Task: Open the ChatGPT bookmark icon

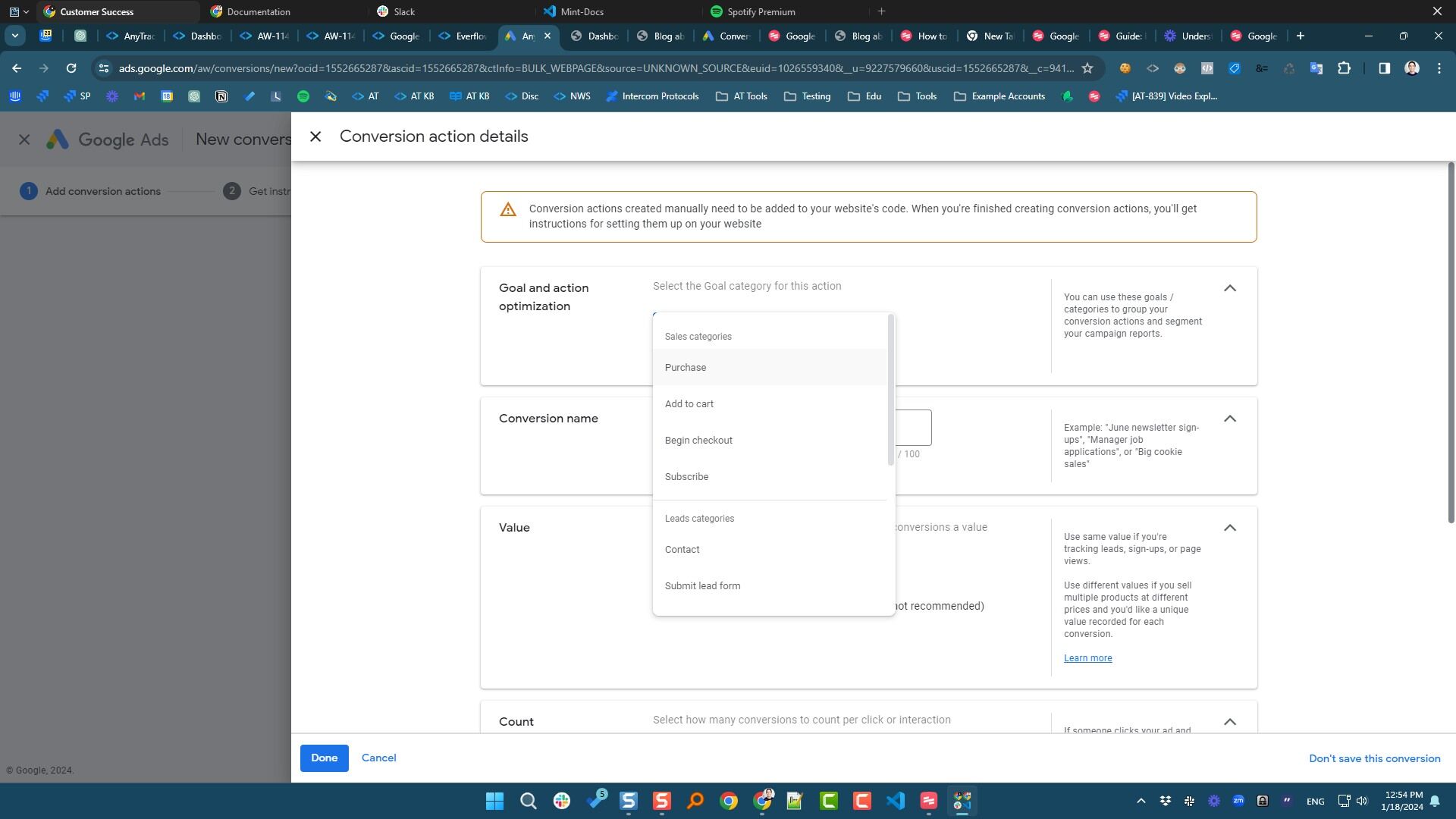Action: coord(193,96)
